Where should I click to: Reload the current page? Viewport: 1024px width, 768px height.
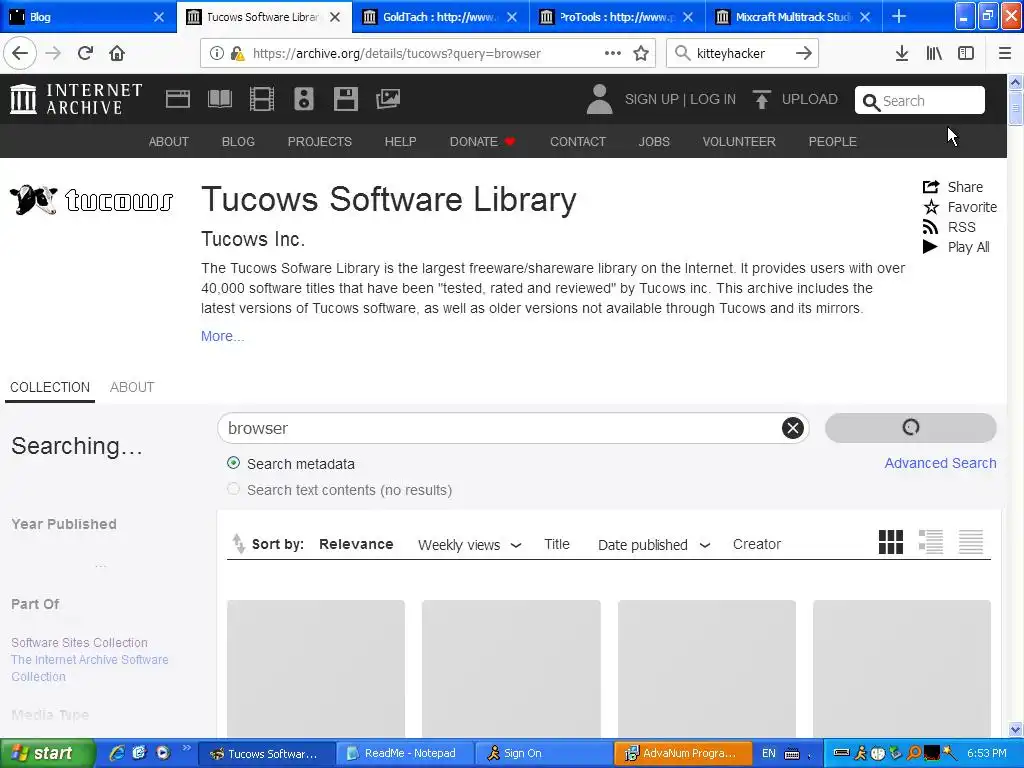coord(85,53)
